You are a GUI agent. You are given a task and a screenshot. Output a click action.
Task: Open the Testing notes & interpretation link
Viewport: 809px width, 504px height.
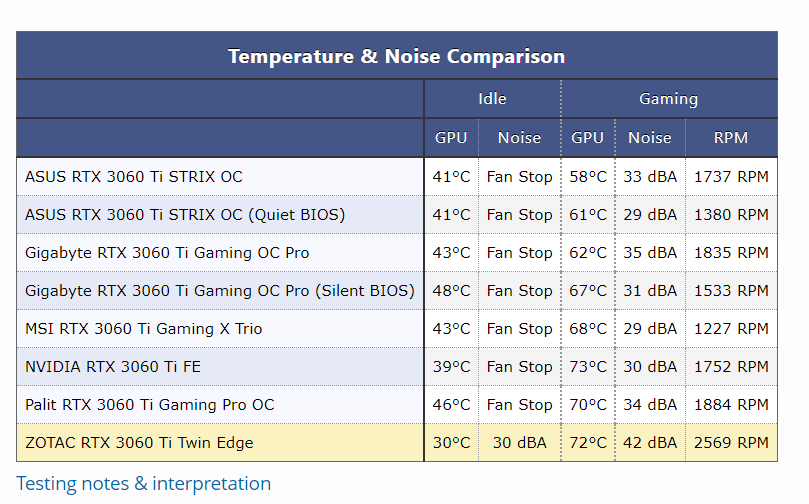pos(143,484)
